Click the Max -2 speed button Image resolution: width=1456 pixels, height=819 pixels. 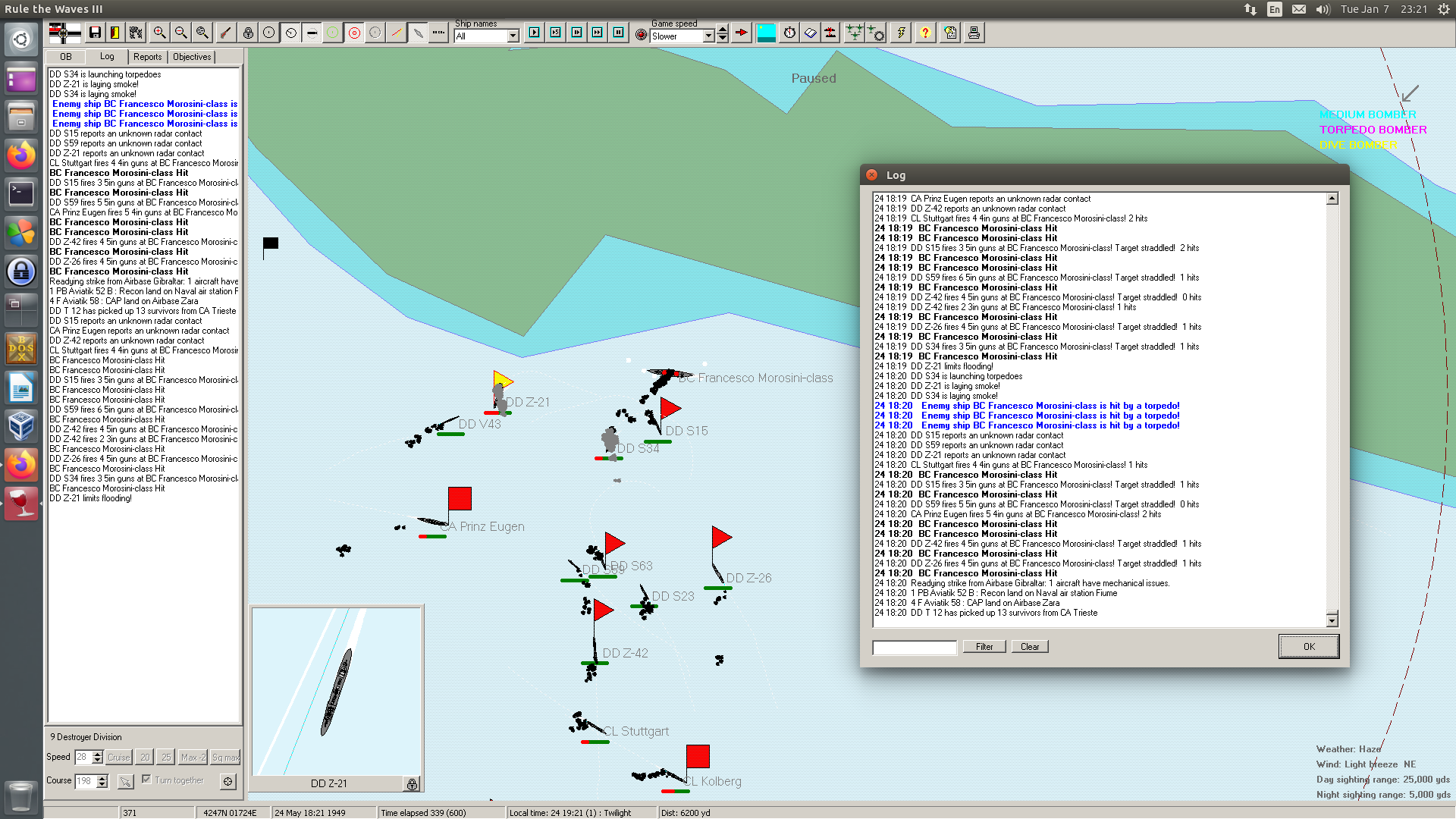pos(193,758)
